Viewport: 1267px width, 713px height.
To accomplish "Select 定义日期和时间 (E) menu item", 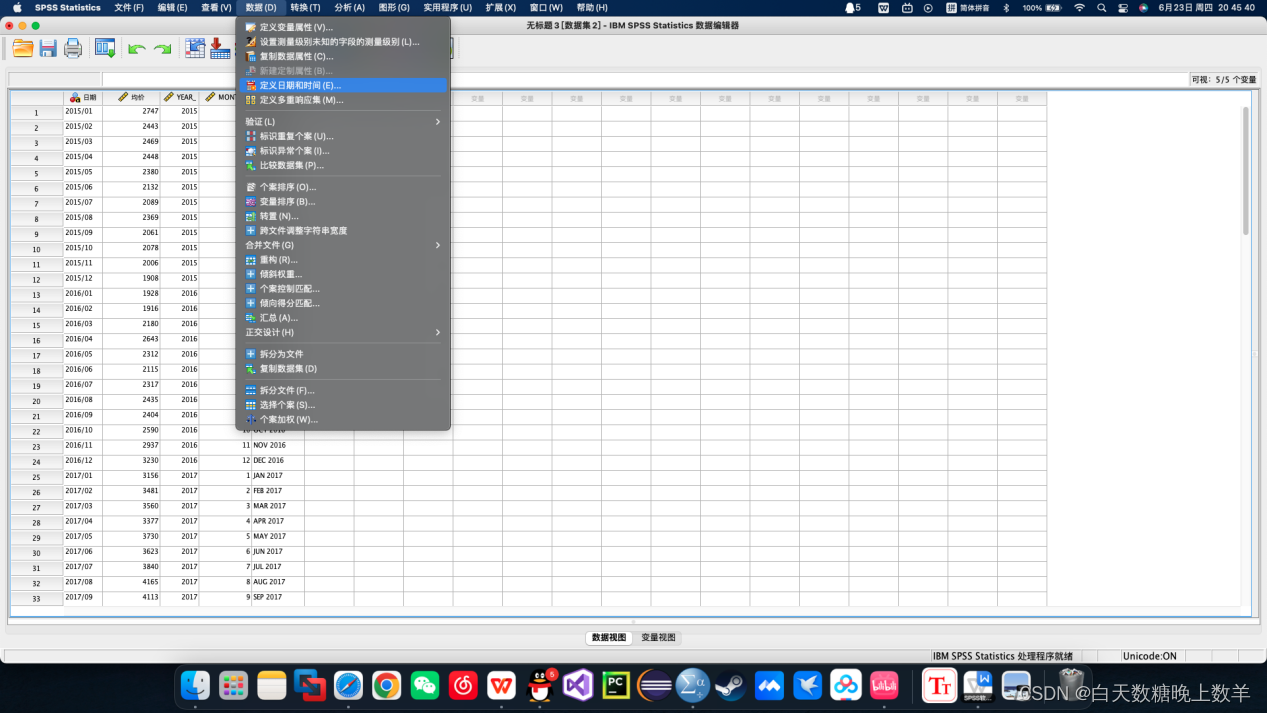I will click(x=300, y=86).
